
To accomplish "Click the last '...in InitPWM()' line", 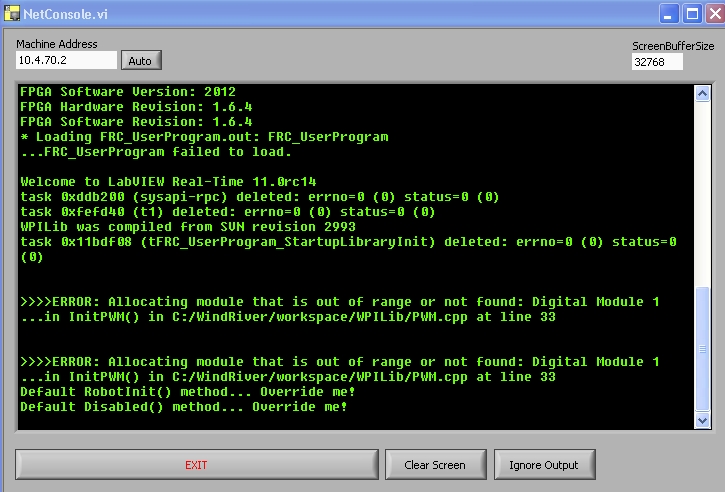I will point(288,377).
